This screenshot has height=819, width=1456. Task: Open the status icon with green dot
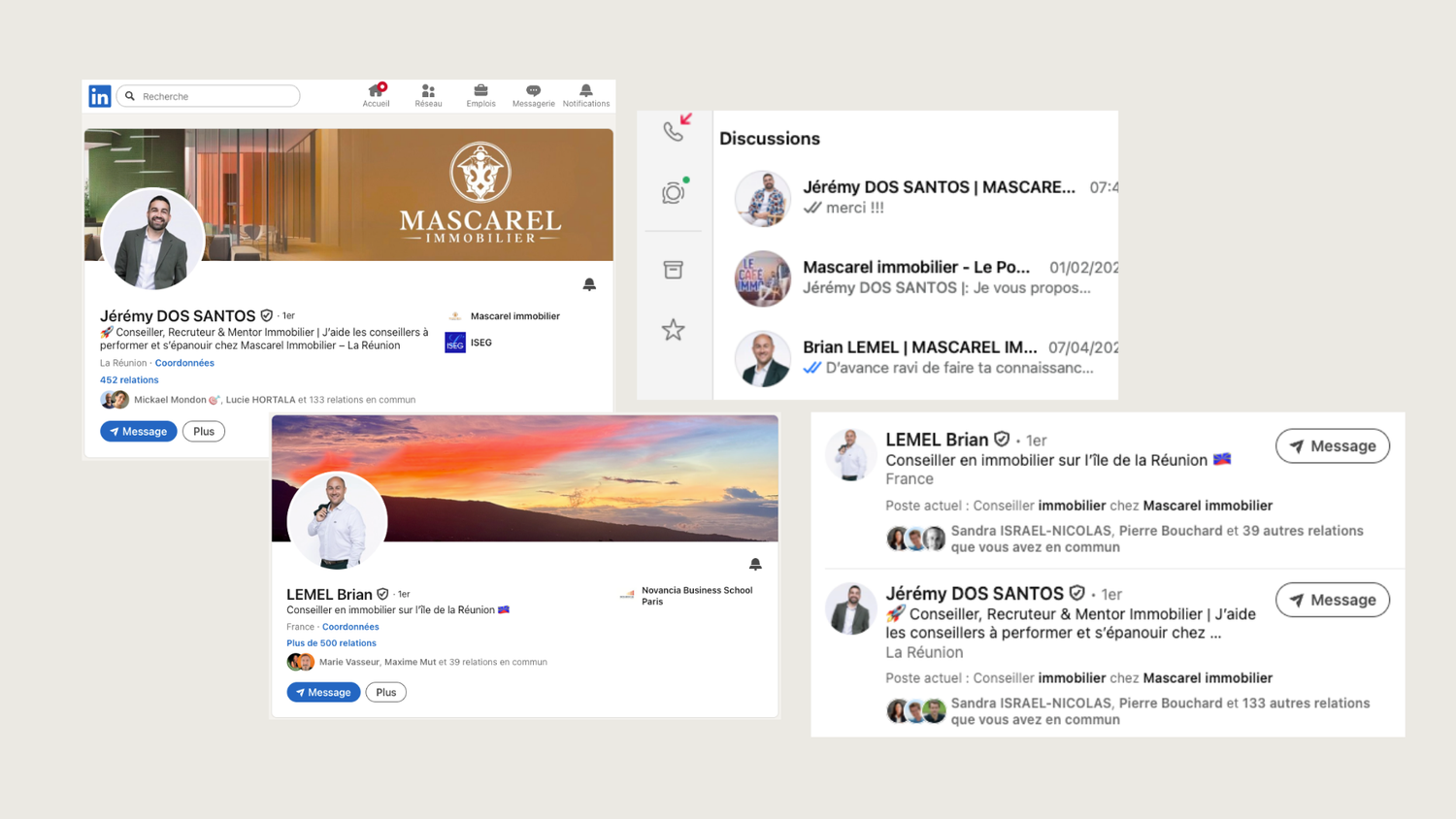tap(674, 192)
